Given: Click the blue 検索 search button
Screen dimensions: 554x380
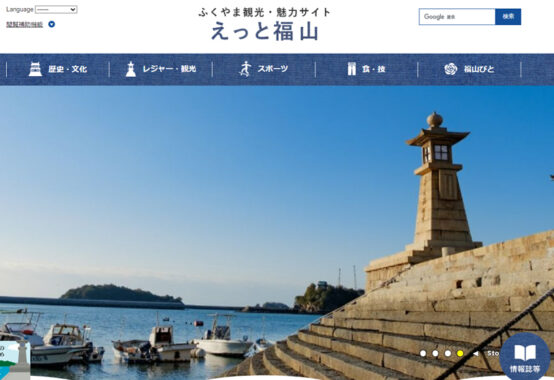Looking at the screenshot, I should coord(508,17).
